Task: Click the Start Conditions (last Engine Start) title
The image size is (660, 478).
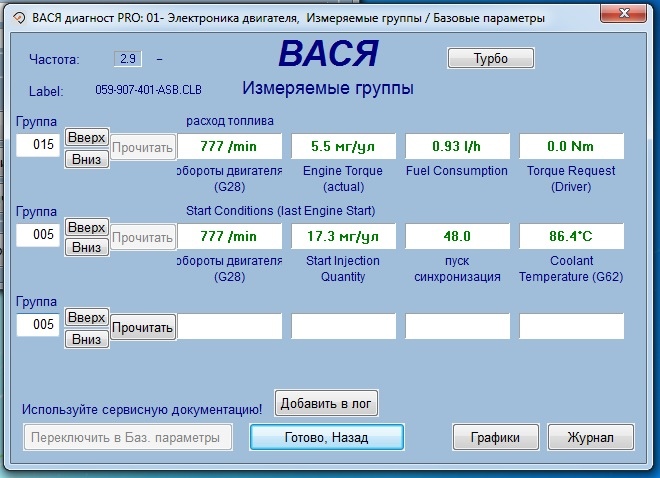Action: tap(280, 210)
